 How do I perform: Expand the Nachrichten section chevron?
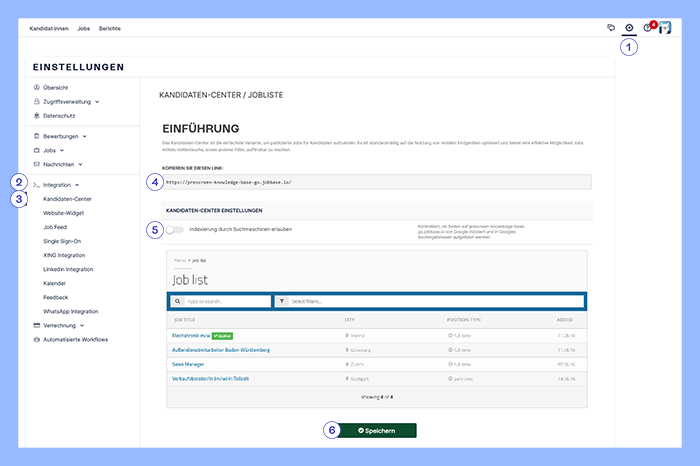click(81, 165)
